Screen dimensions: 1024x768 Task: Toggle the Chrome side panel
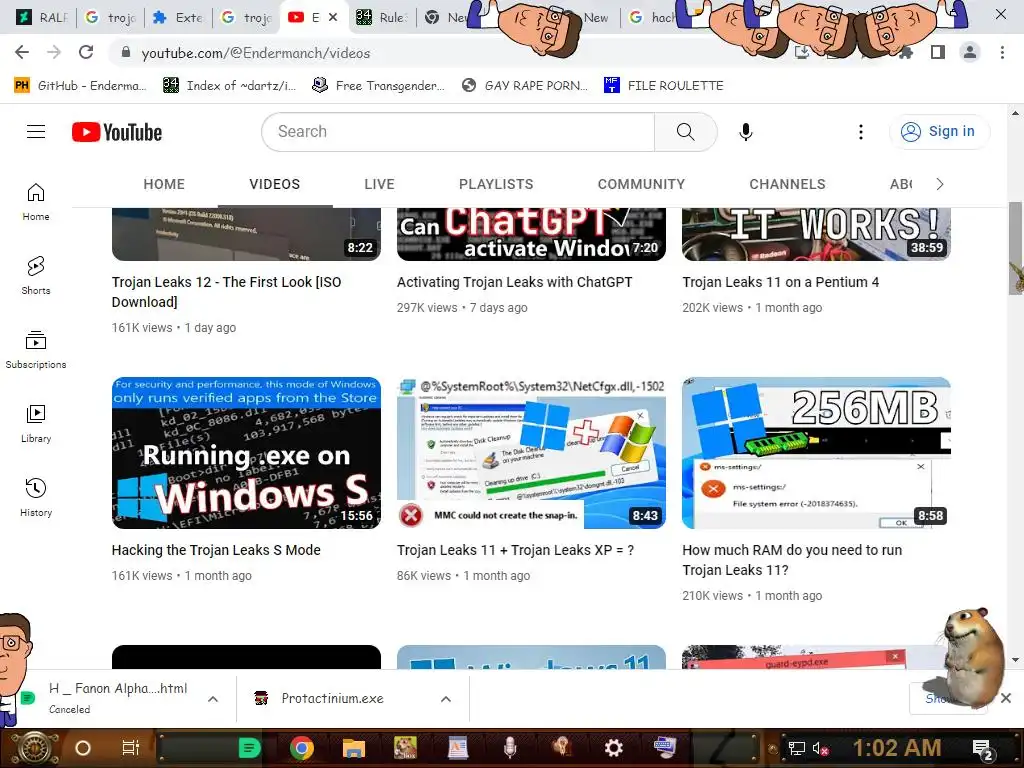[x=938, y=52]
